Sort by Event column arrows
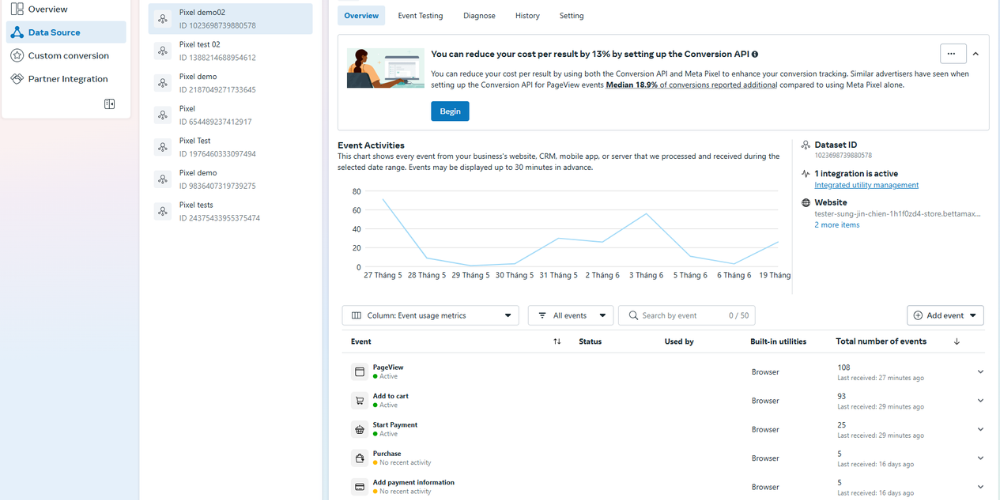This screenshot has height=500, width=1000. coord(557,342)
